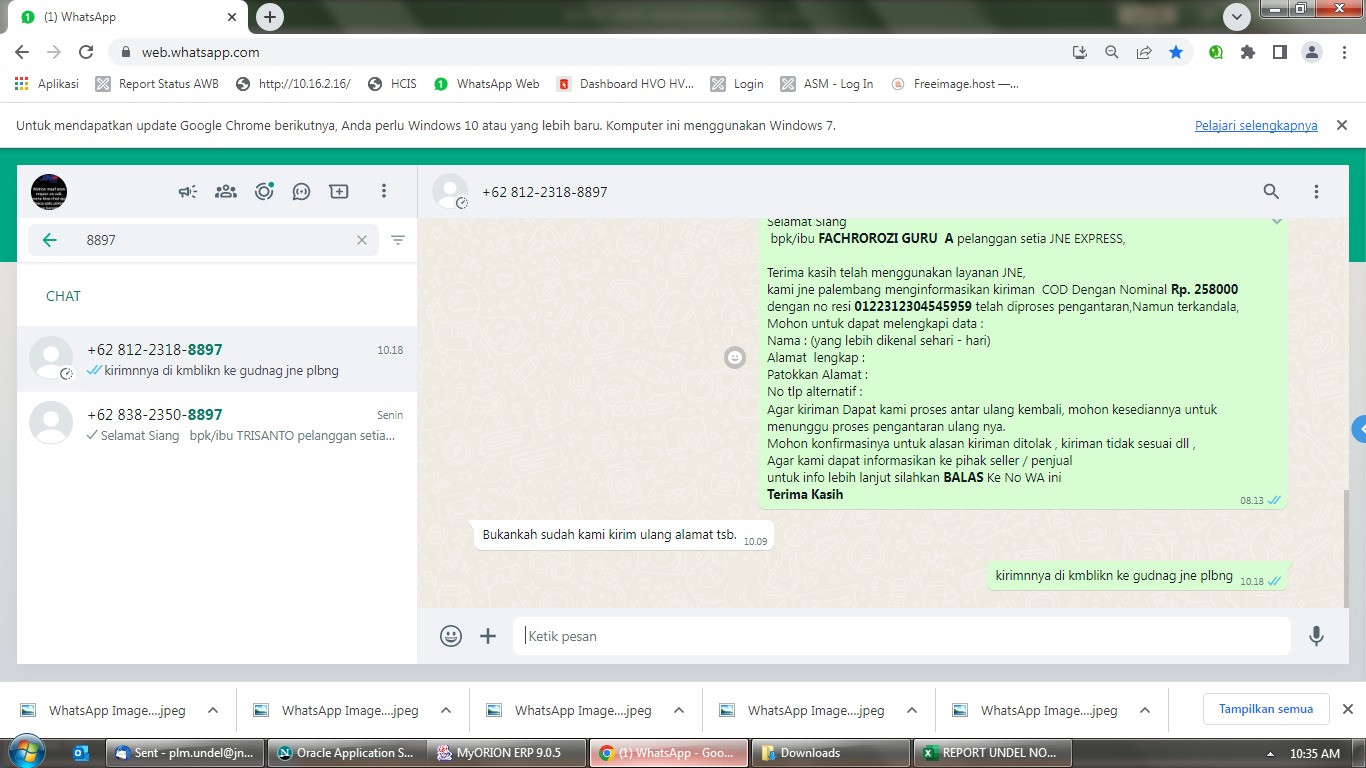The image size is (1366, 768).
Task: Open contact avatar in conversation header
Action: pos(450,191)
